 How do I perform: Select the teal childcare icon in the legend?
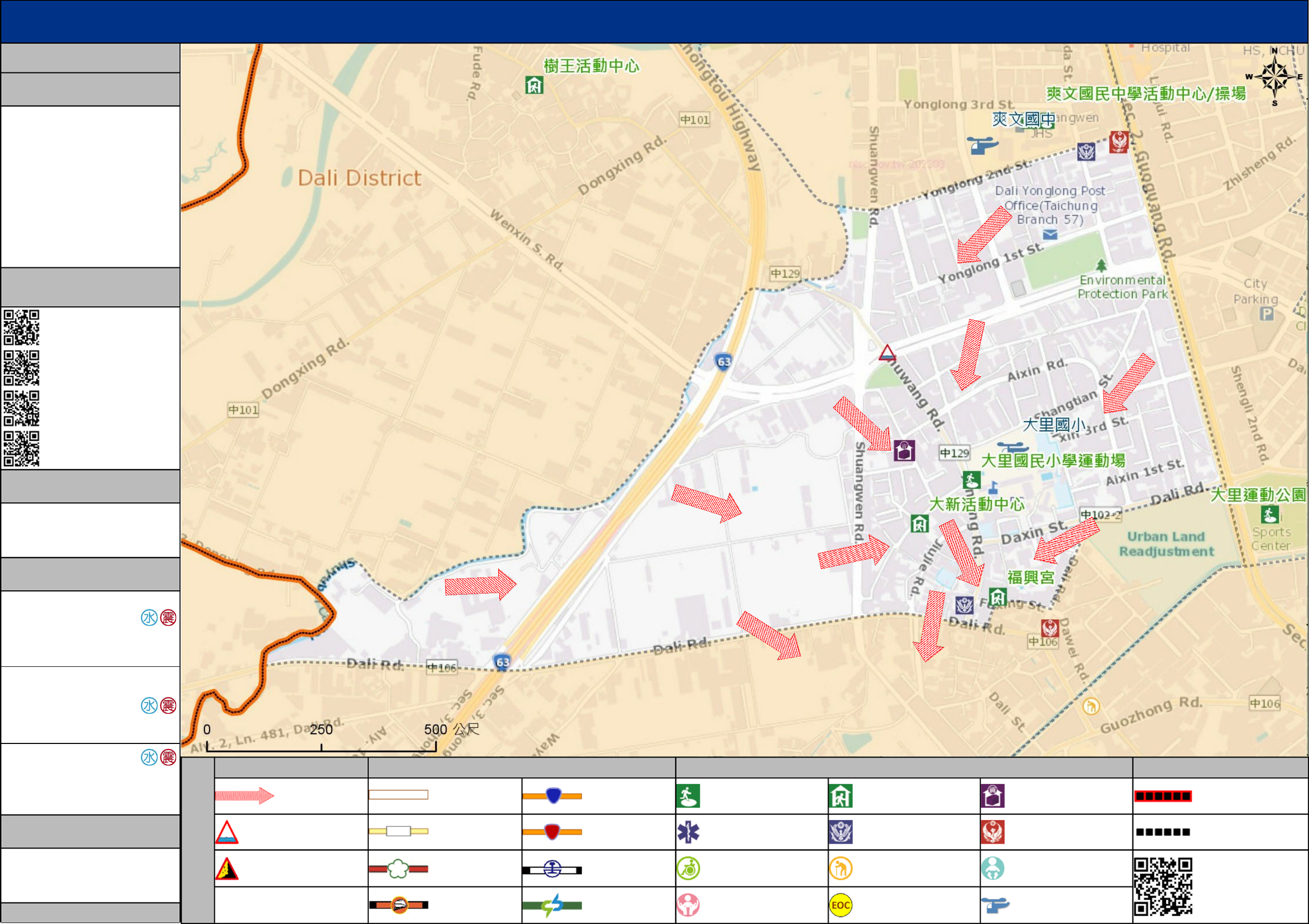[992, 869]
